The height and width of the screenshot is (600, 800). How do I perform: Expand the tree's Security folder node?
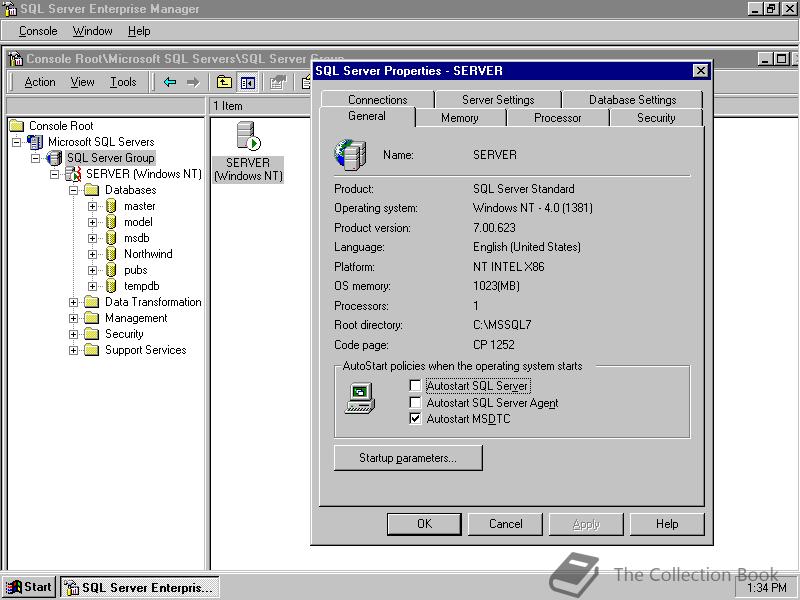click(x=73, y=335)
